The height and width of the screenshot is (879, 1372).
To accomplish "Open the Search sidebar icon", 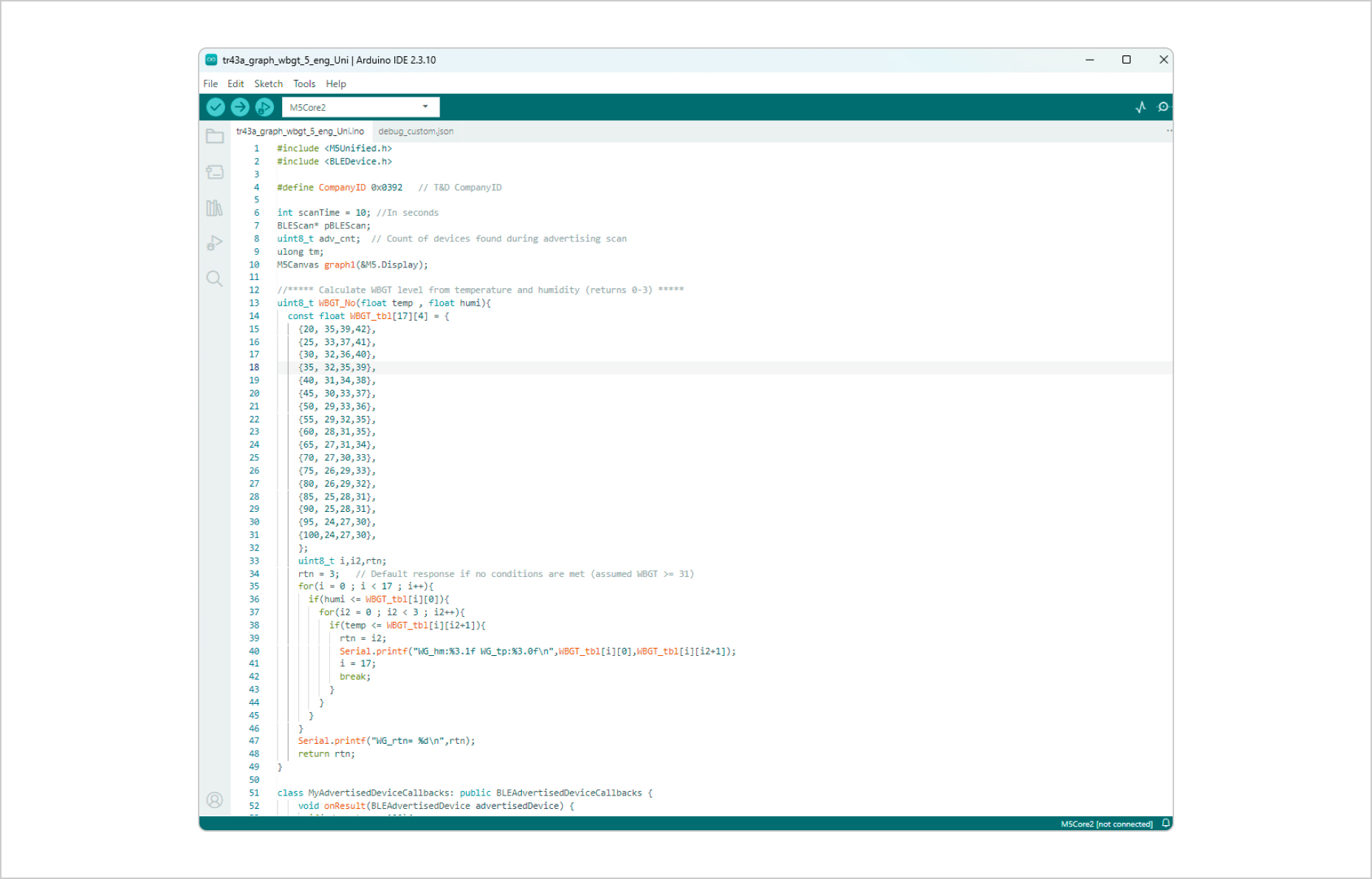I will click(x=215, y=278).
